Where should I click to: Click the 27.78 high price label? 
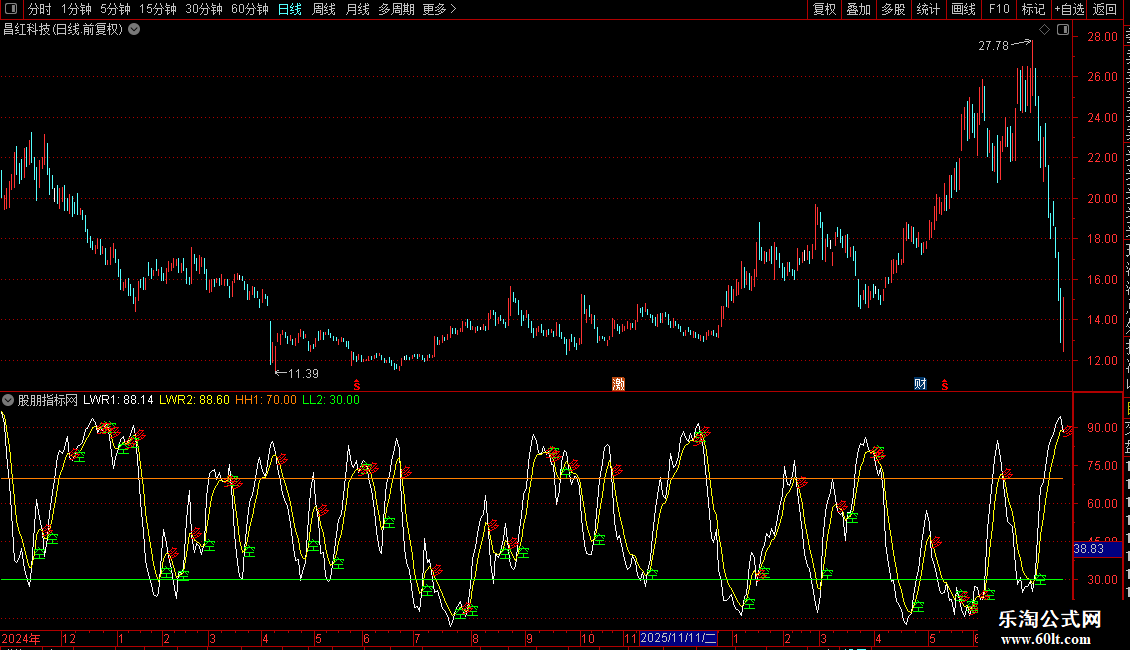(993, 46)
